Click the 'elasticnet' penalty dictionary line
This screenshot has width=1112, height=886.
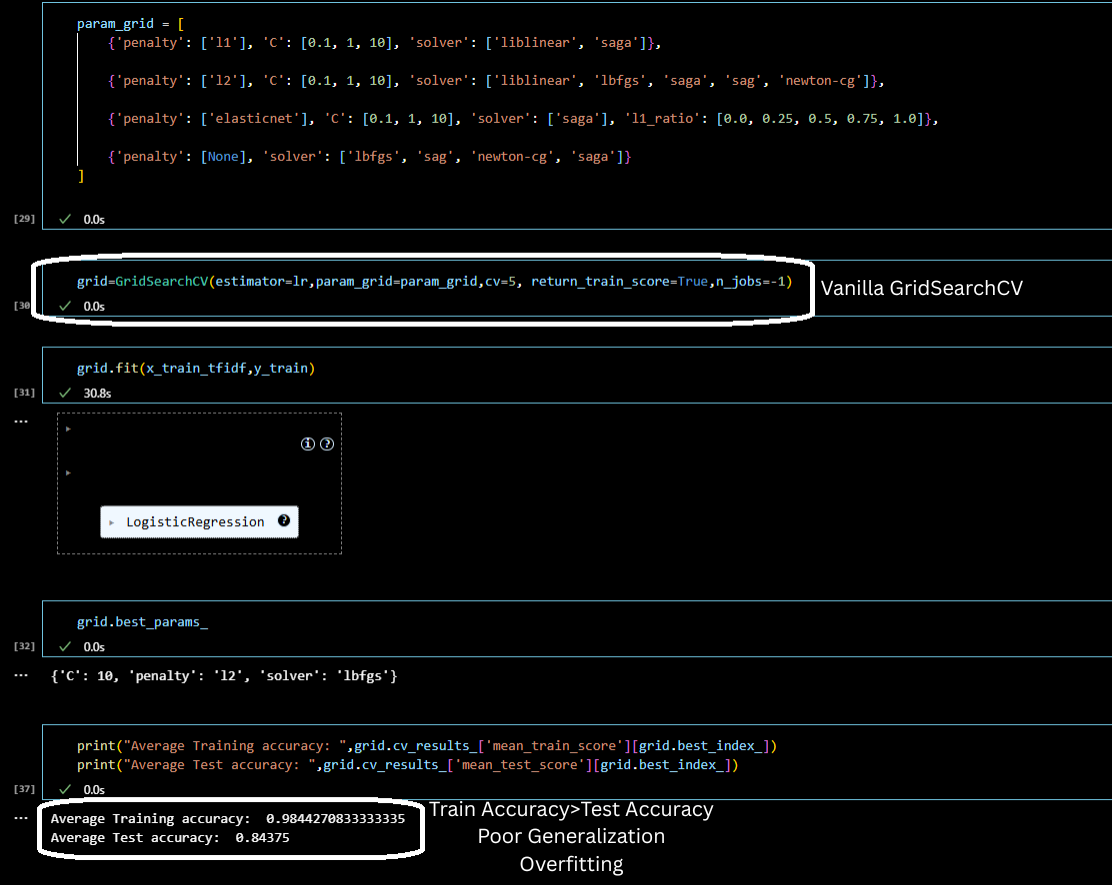tap(523, 118)
